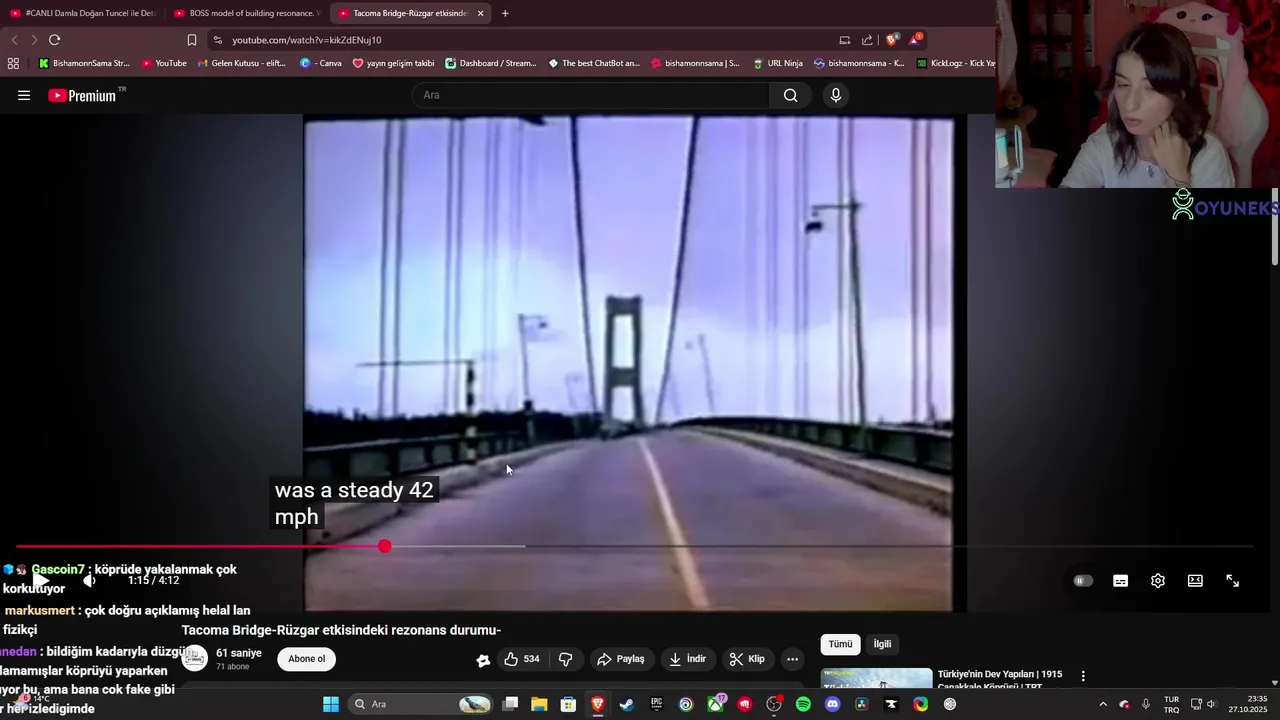Open the Canva bookmark
Viewport: 1280px width, 720px height.
click(321, 63)
